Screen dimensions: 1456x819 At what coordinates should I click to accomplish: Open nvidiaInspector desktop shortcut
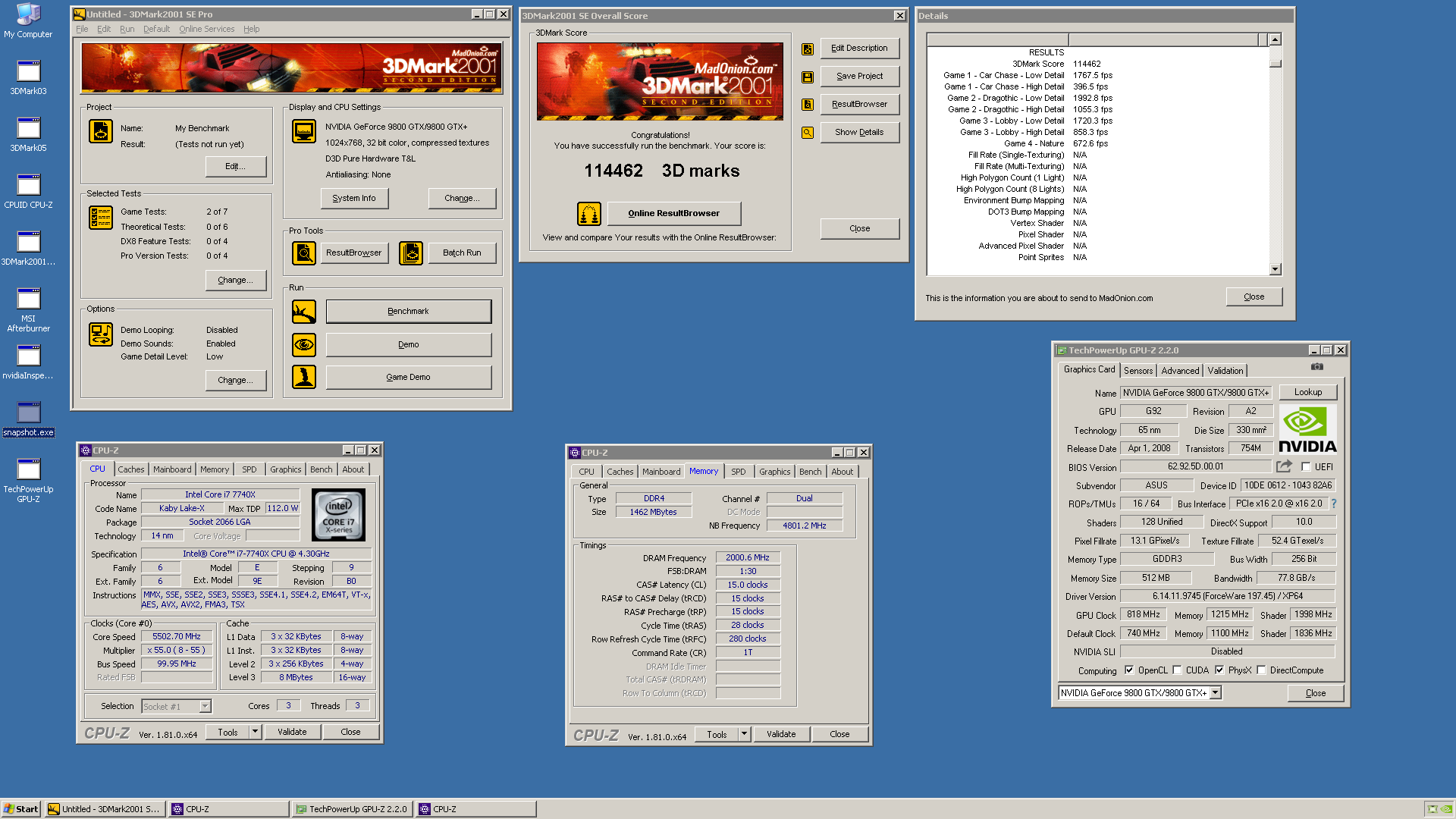(x=28, y=362)
